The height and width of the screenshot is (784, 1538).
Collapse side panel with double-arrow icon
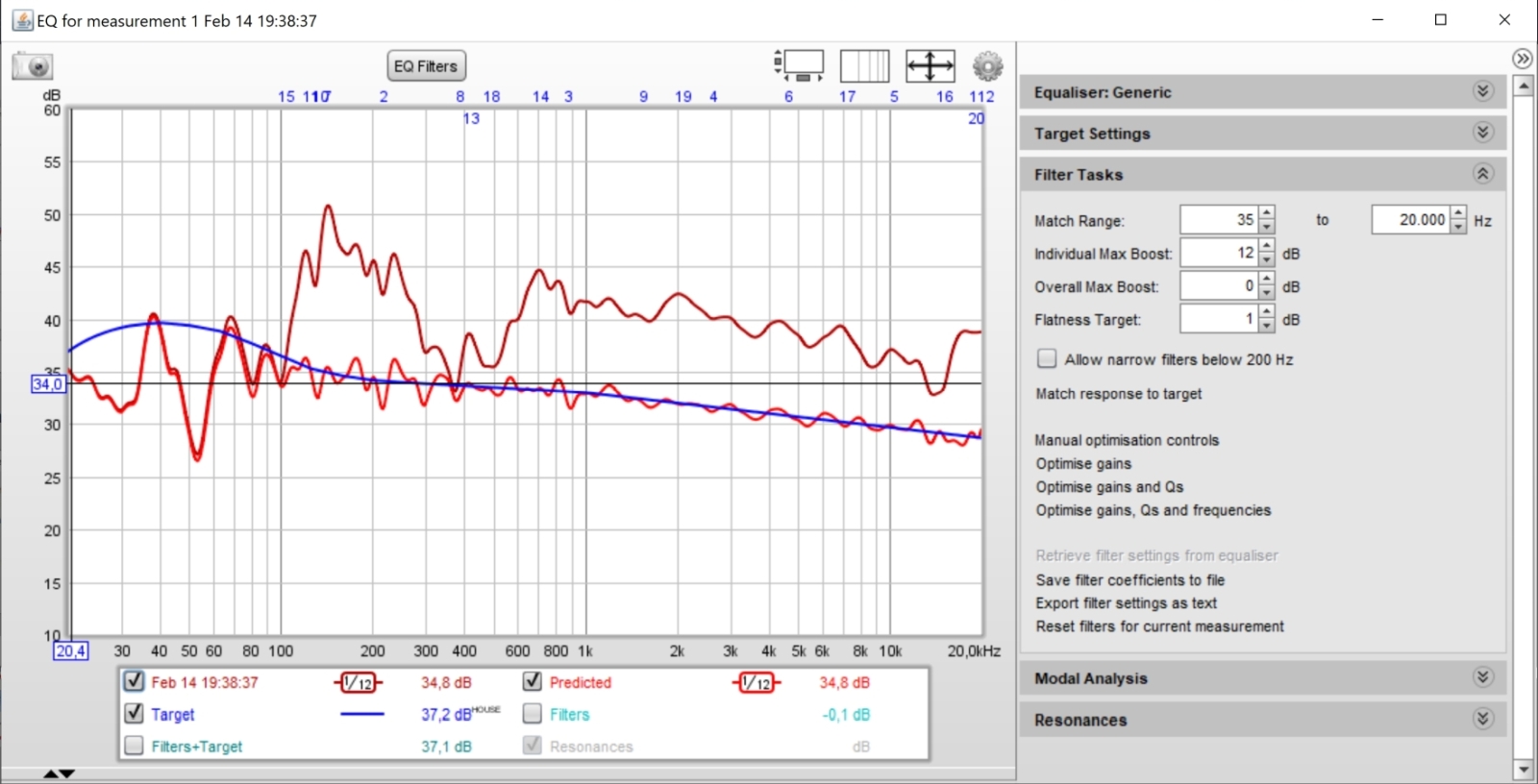[1522, 59]
